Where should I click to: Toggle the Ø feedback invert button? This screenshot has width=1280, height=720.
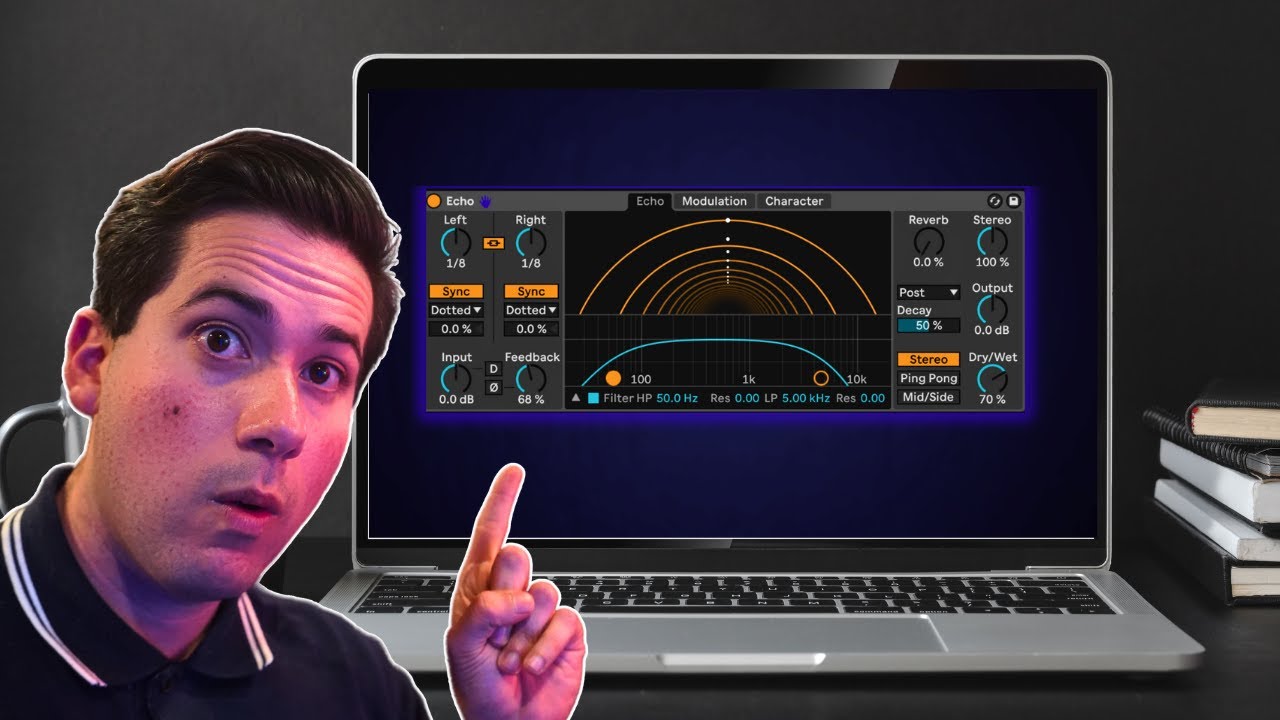493,387
